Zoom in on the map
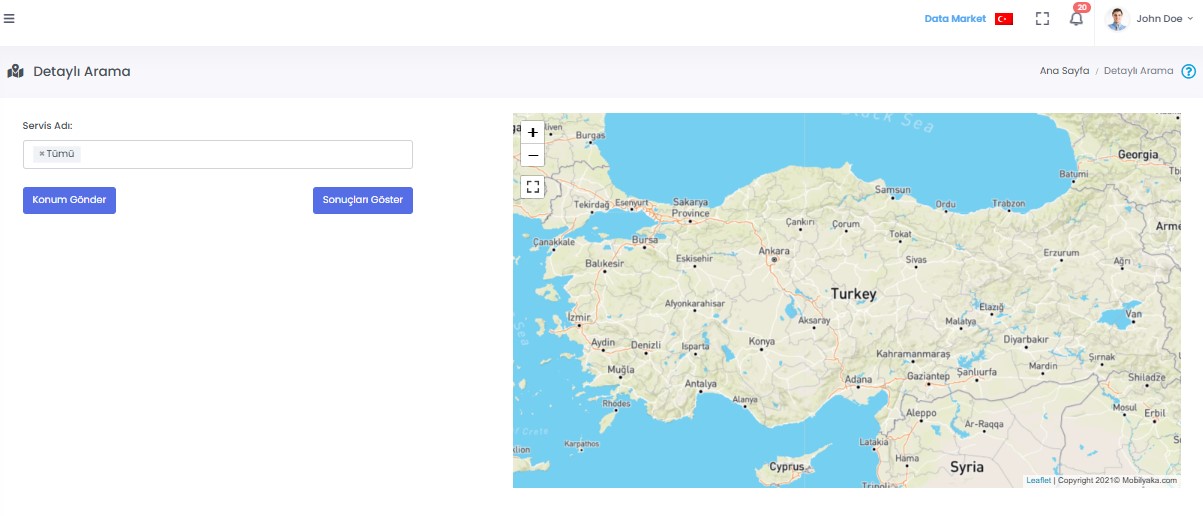 point(533,132)
